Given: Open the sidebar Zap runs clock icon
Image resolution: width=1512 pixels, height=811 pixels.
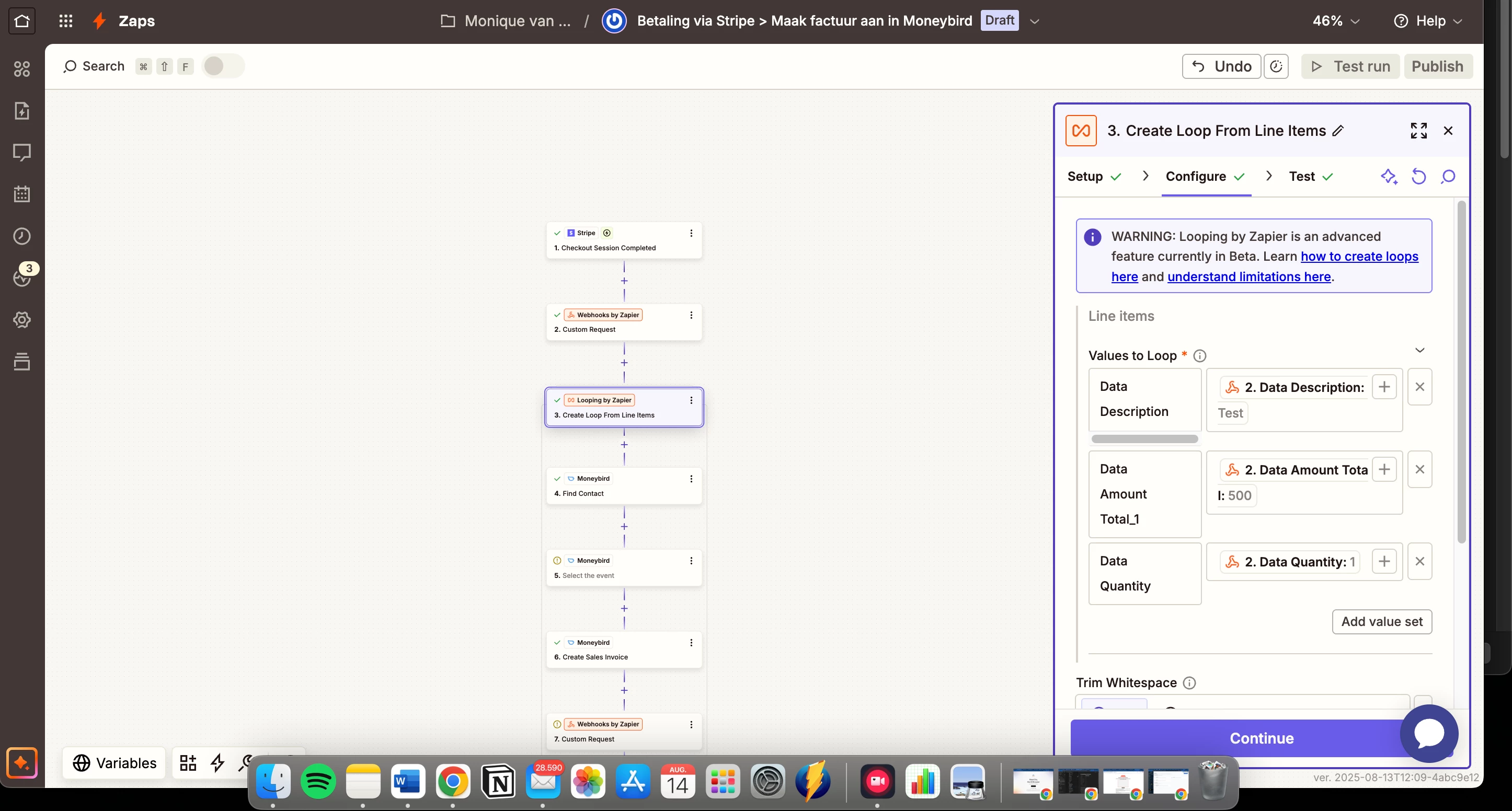Looking at the screenshot, I should point(22,236).
